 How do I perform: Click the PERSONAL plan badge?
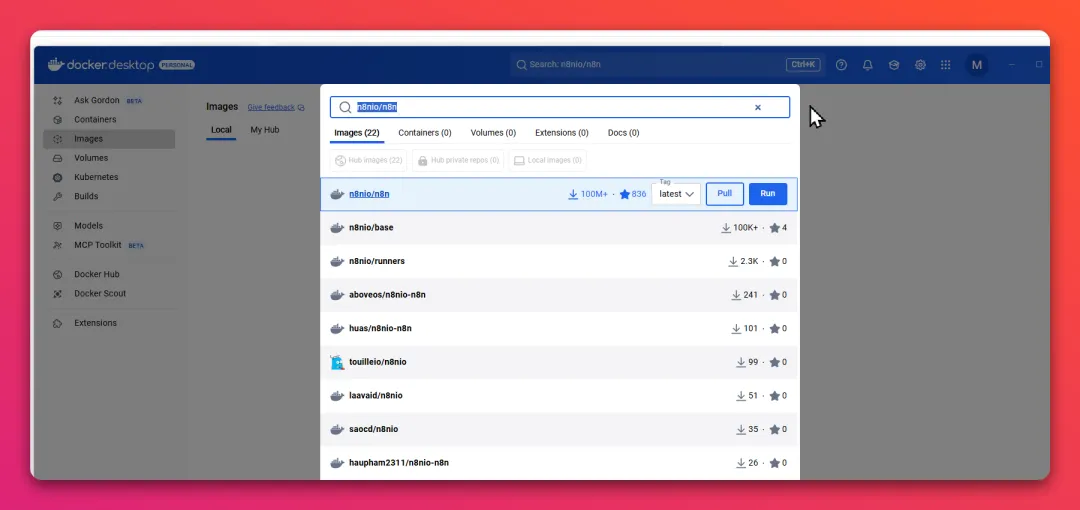click(177, 65)
